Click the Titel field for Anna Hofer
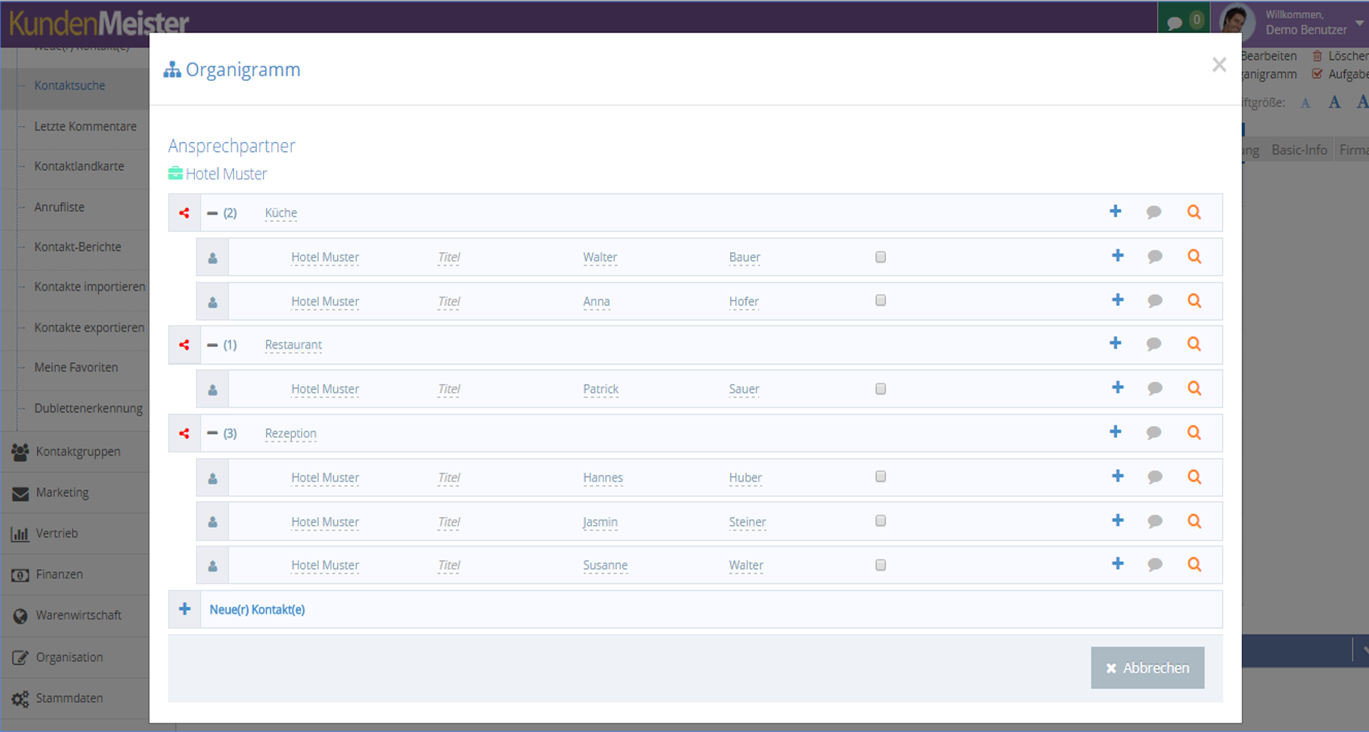This screenshot has width=1369, height=732. pyautogui.click(x=449, y=302)
